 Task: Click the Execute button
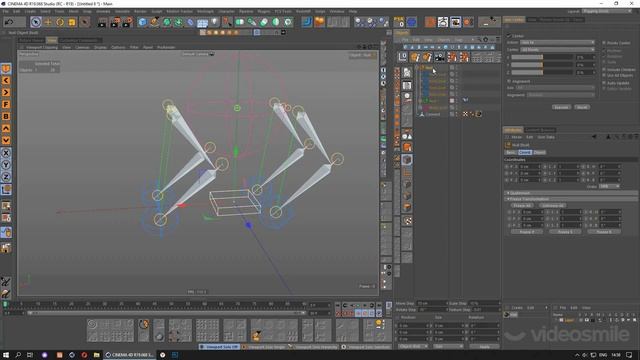[561, 107]
